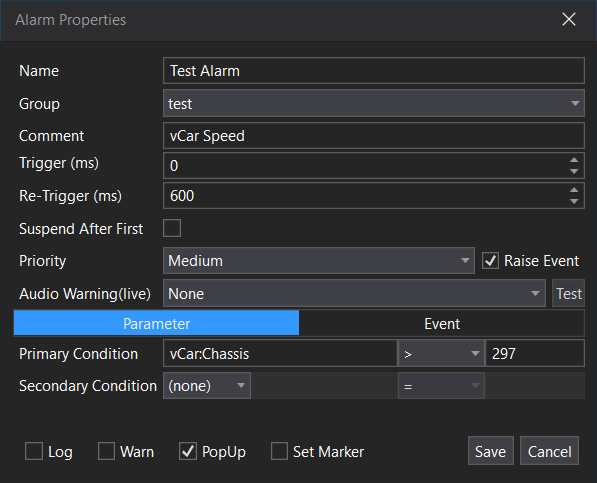This screenshot has width=597, height=483.
Task: Click the Comment field with vCar Speed
Action: 374,135
